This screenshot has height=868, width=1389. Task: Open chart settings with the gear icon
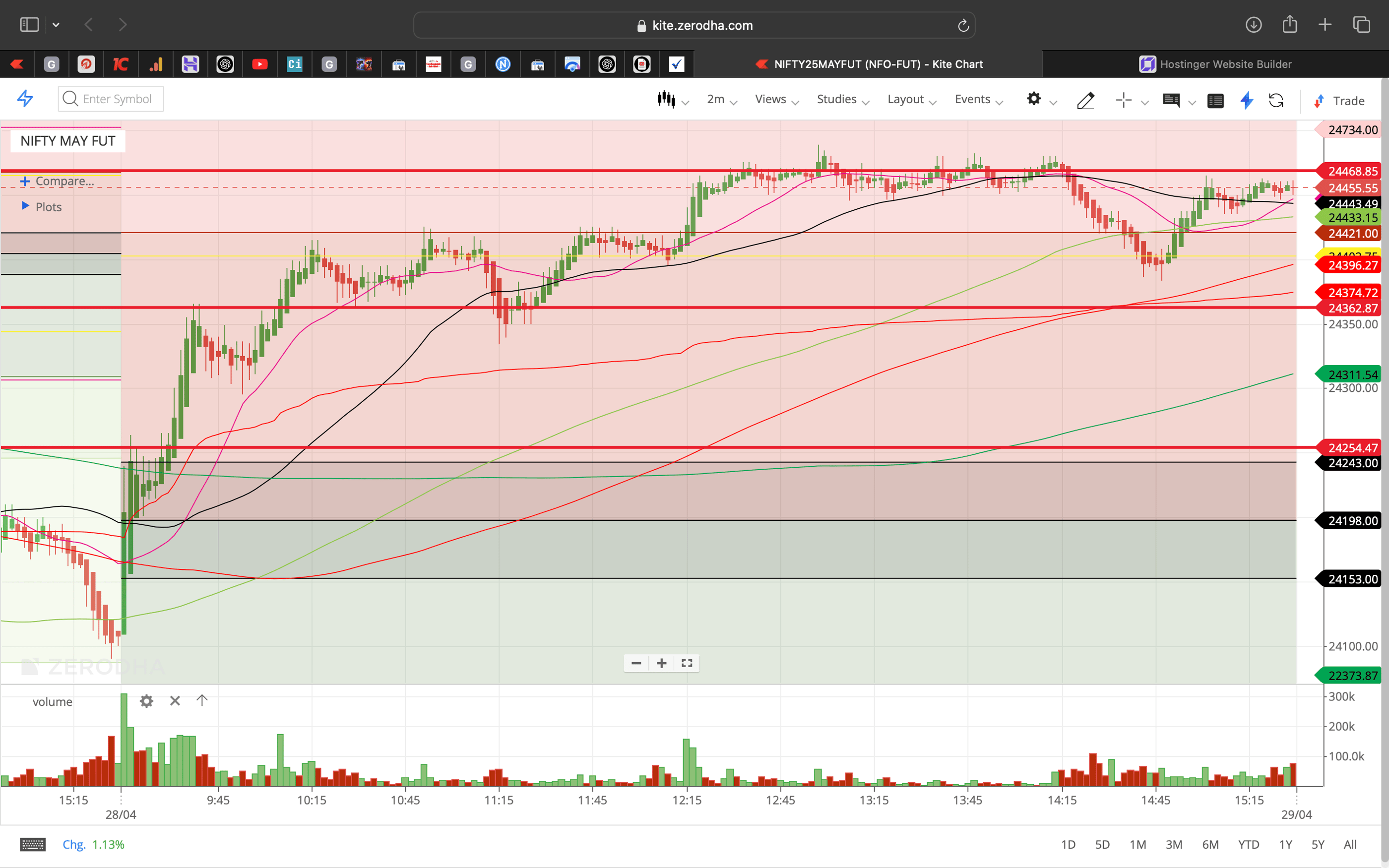pyautogui.click(x=1034, y=99)
